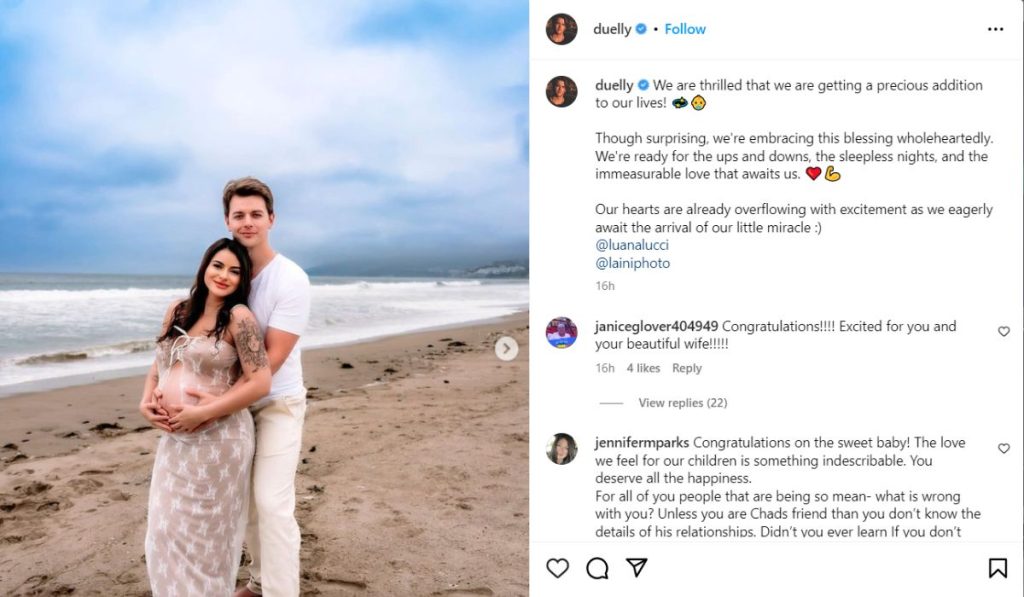This screenshot has height=597, width=1024.
Task: Open the @lainiphoto mention link
Action: [632, 263]
